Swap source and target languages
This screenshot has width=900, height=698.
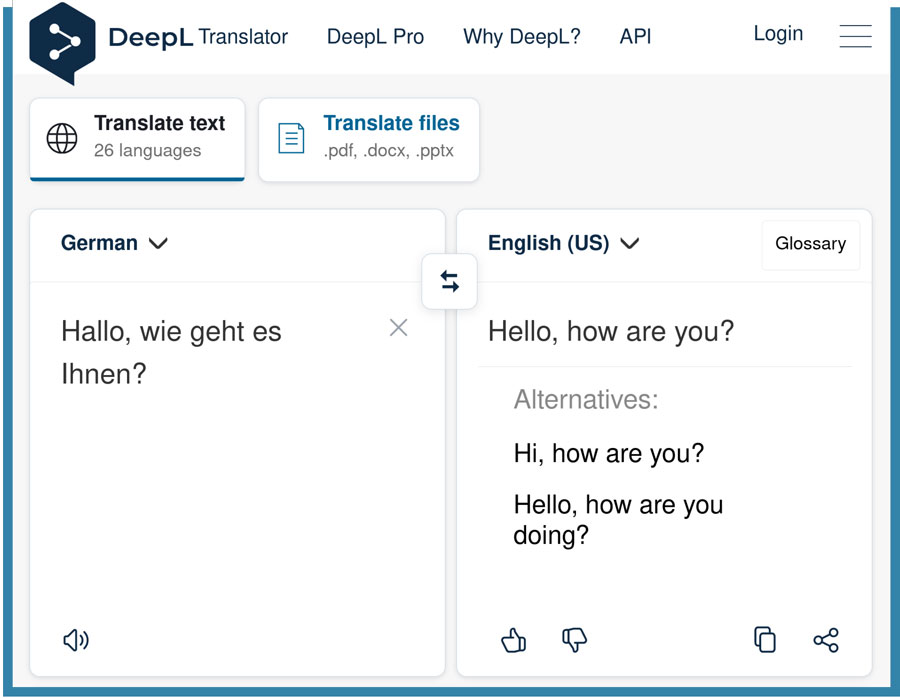click(450, 282)
